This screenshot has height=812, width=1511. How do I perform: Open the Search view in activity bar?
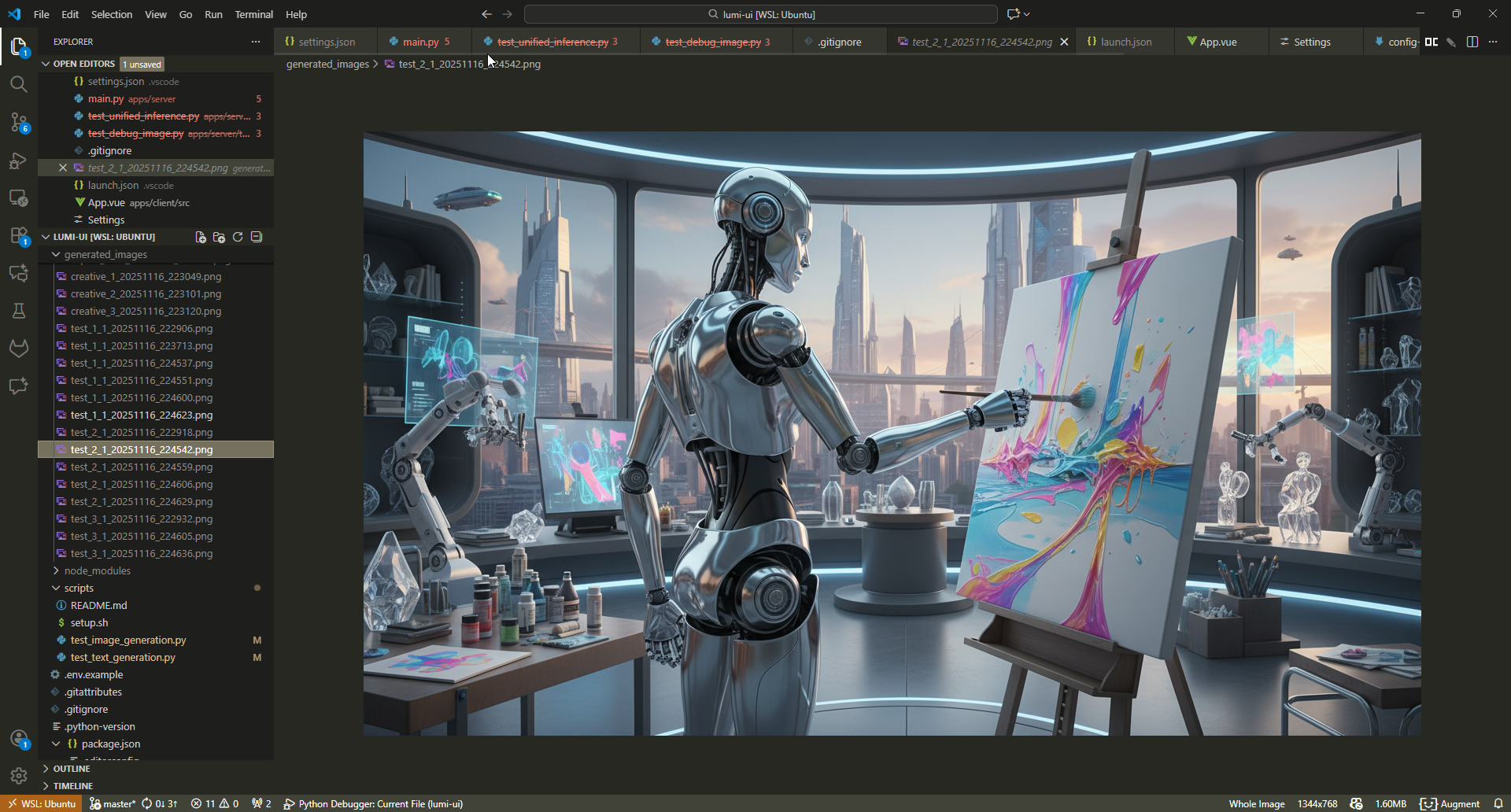(x=19, y=84)
